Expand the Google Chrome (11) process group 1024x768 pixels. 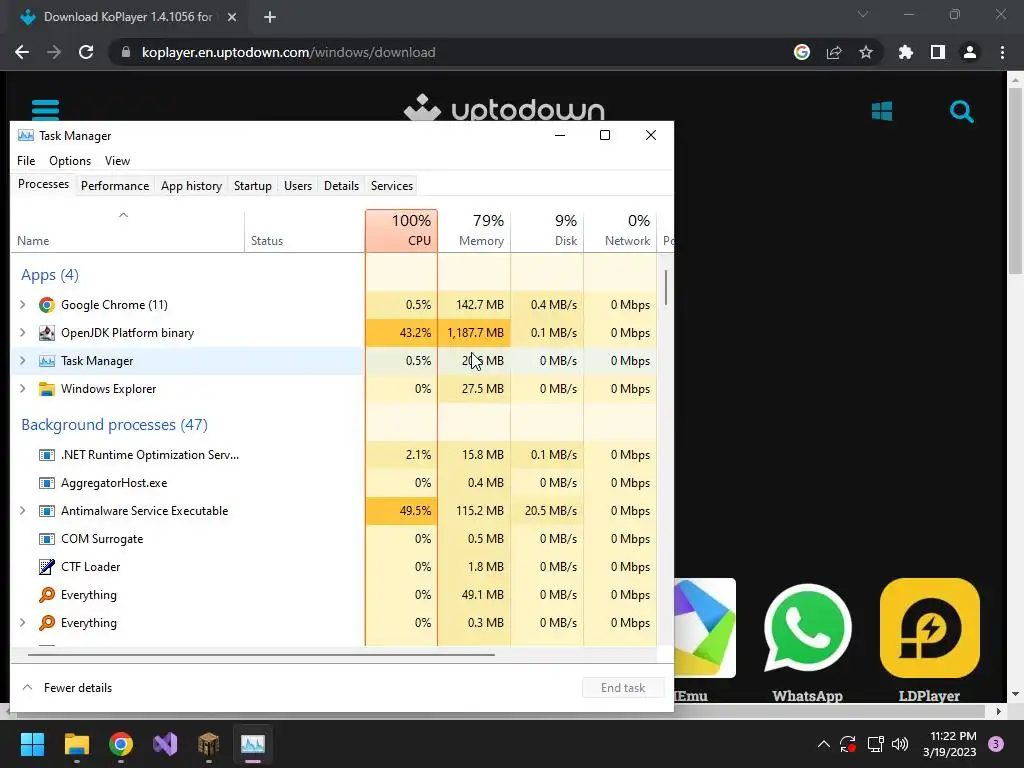23,304
